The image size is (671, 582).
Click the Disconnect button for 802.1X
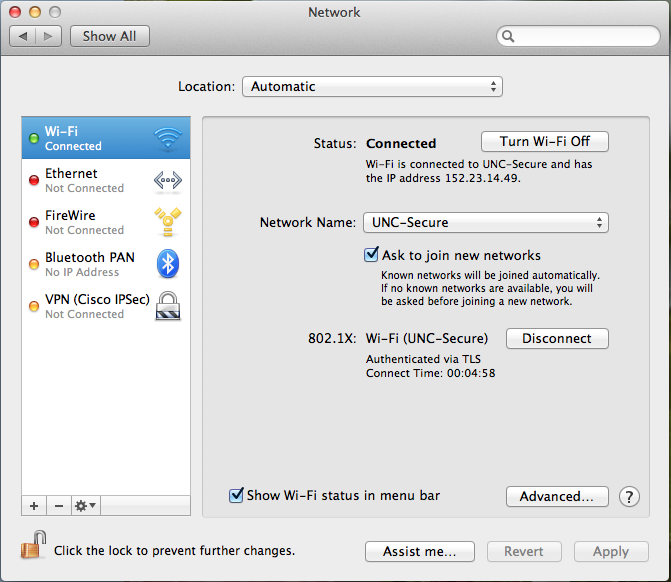pyautogui.click(x=557, y=339)
